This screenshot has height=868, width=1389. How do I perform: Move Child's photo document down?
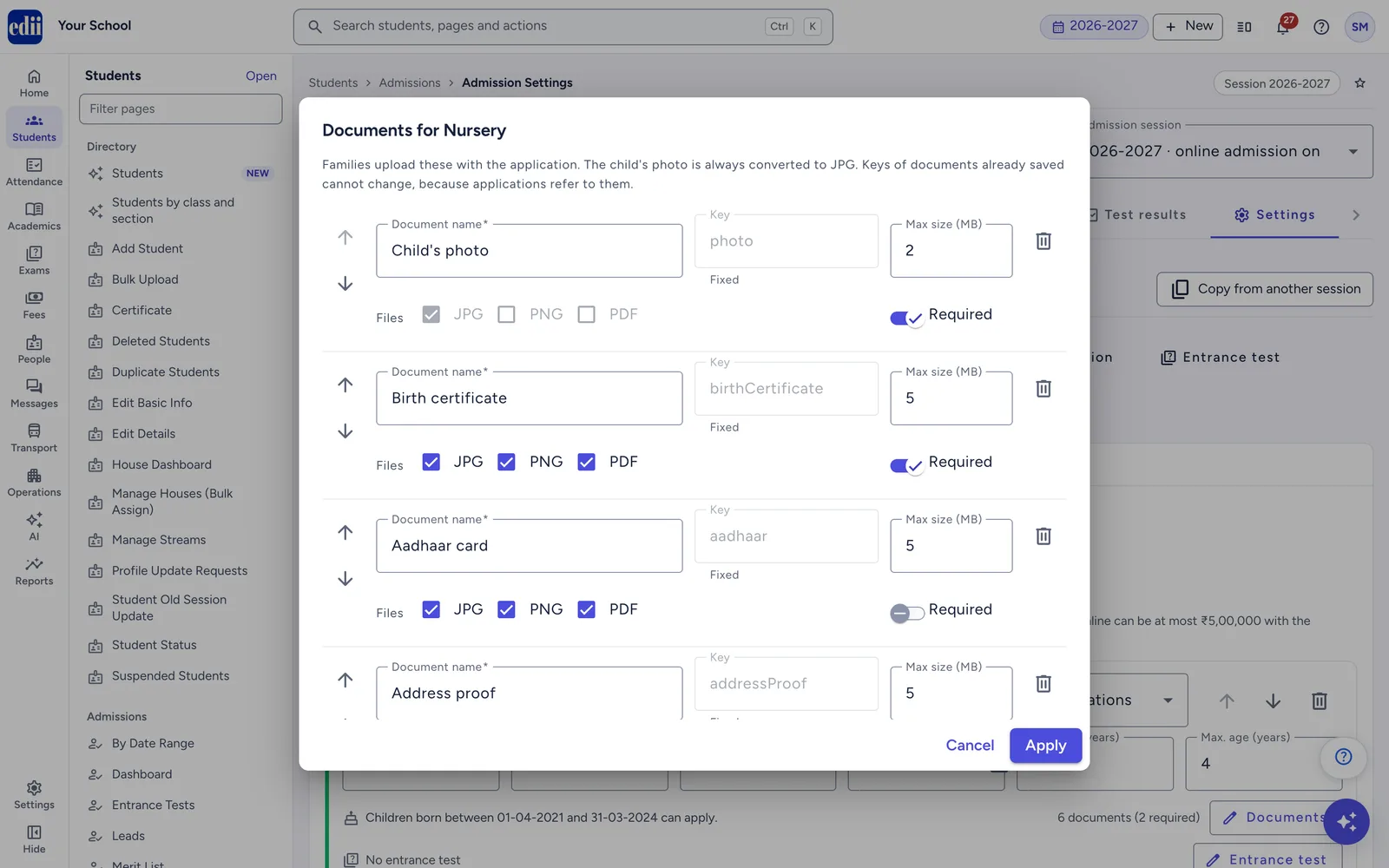pyautogui.click(x=346, y=284)
